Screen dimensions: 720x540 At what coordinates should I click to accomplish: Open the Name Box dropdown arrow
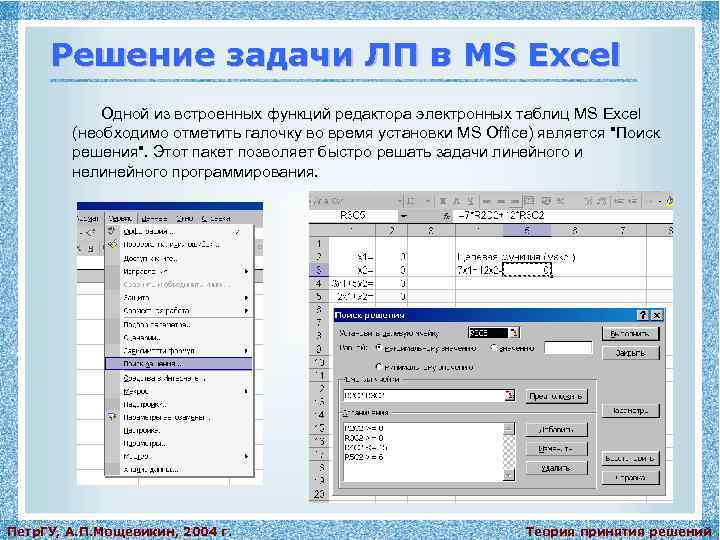(404, 216)
